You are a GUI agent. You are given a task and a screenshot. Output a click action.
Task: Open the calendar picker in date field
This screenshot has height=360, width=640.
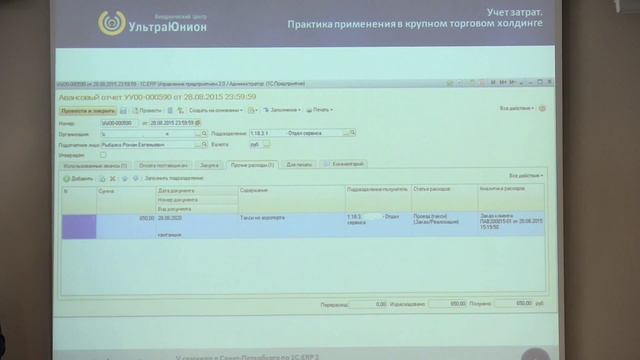pos(198,123)
